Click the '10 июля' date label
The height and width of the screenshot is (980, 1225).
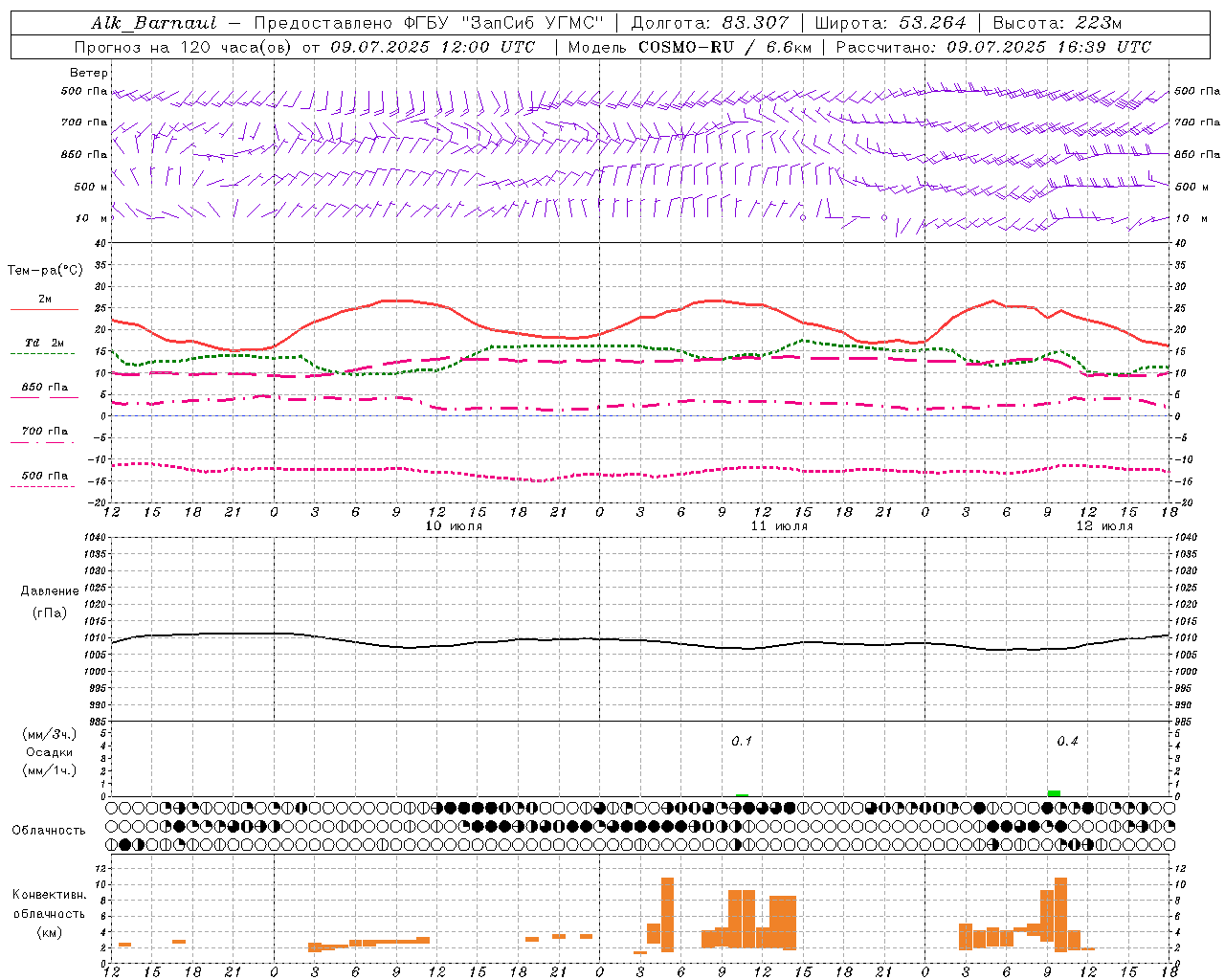[455, 526]
